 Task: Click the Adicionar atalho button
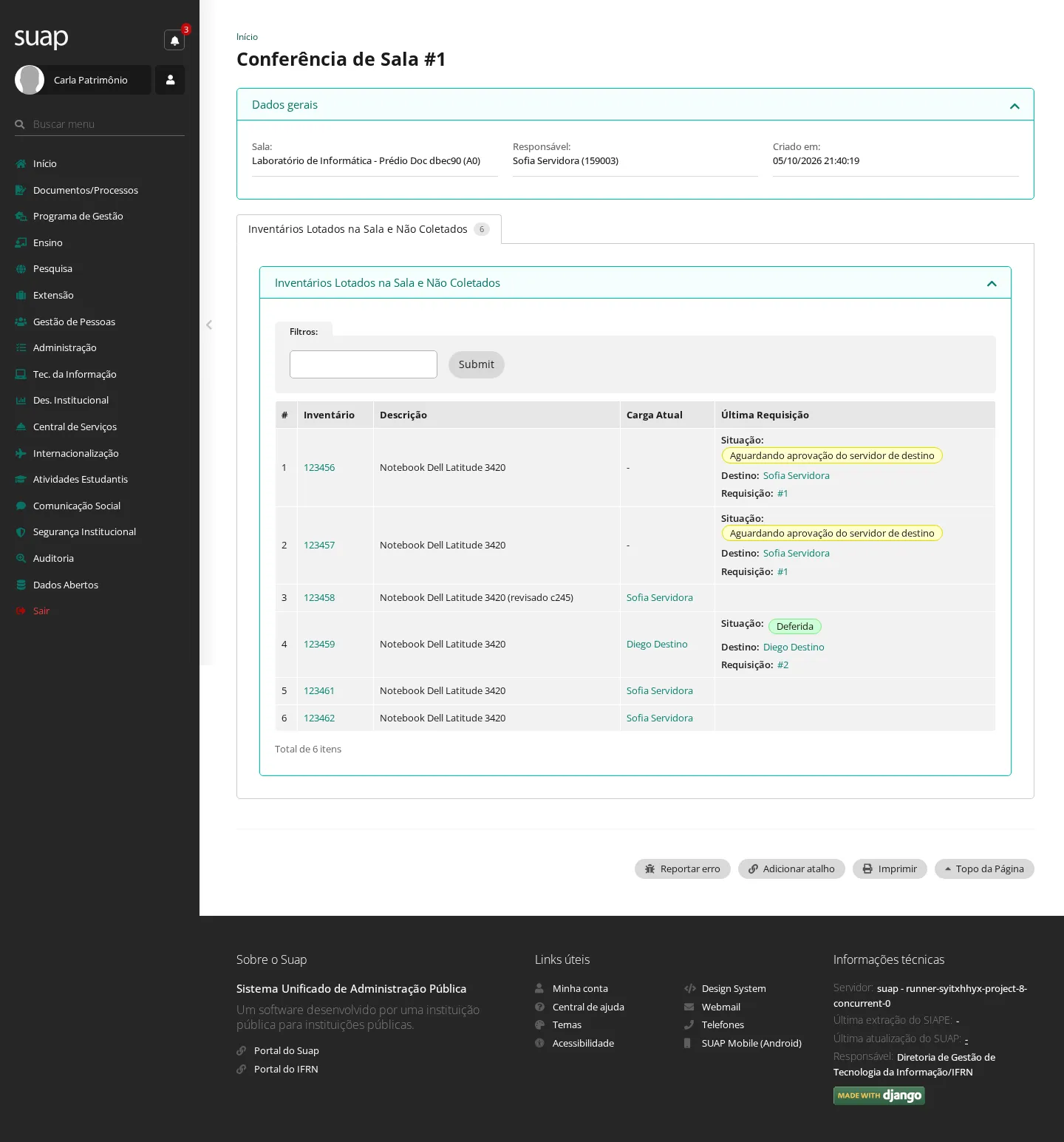click(791, 869)
